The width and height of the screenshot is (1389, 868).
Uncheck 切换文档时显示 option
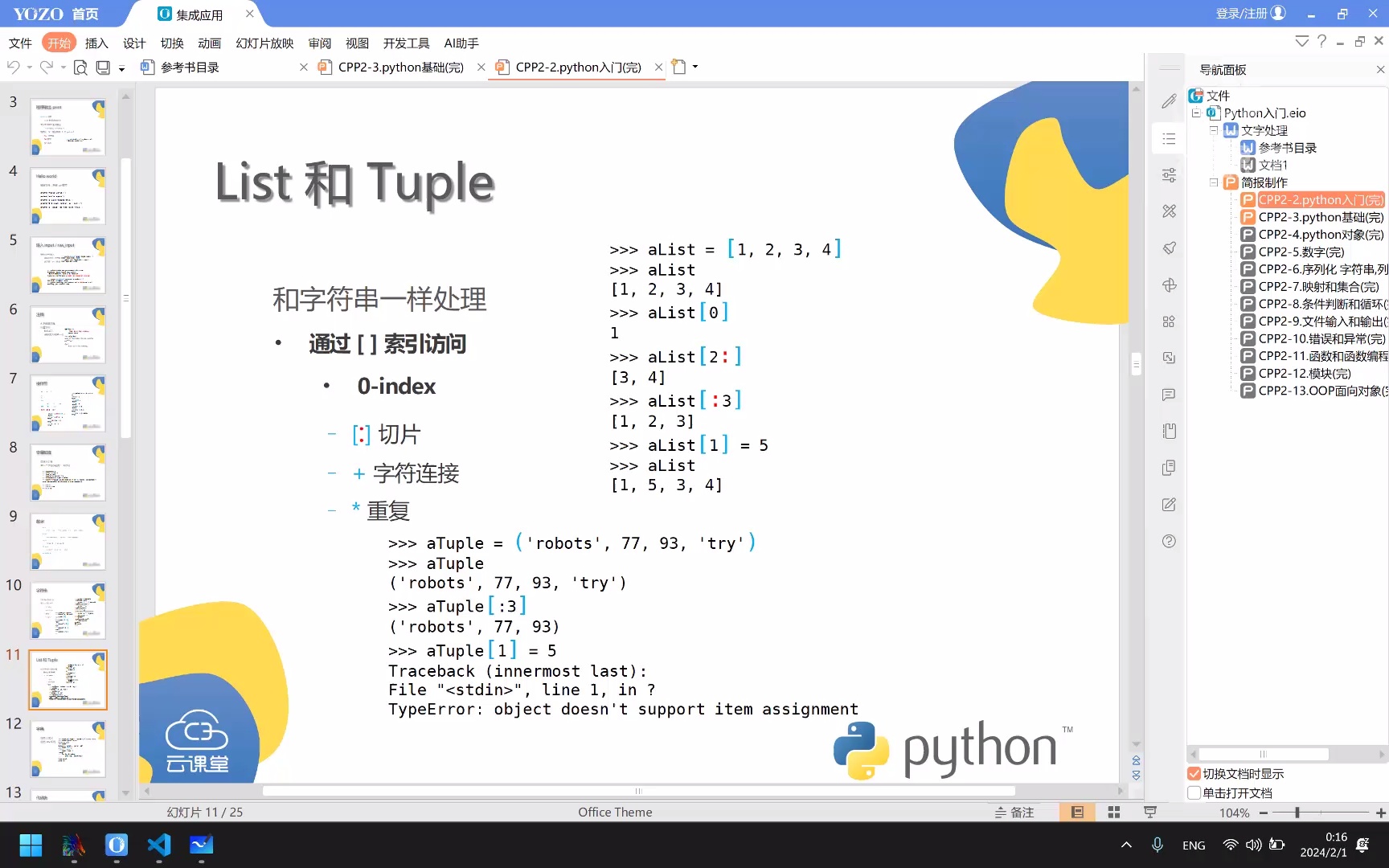(x=1194, y=774)
